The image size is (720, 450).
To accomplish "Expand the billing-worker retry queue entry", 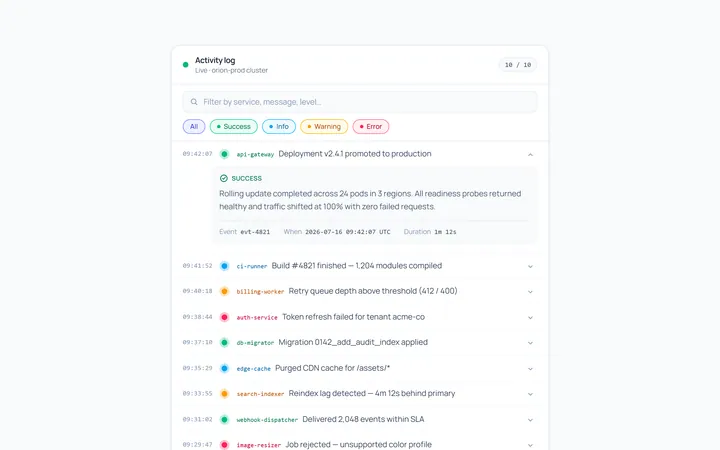I will click(530, 292).
